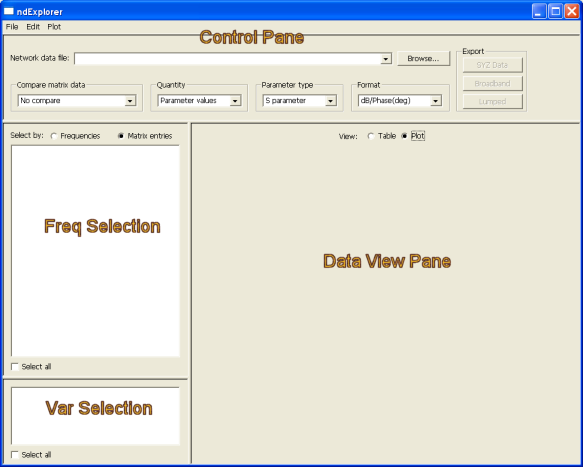The width and height of the screenshot is (583, 467).
Task: Click the Browse... button
Action: tap(423, 59)
